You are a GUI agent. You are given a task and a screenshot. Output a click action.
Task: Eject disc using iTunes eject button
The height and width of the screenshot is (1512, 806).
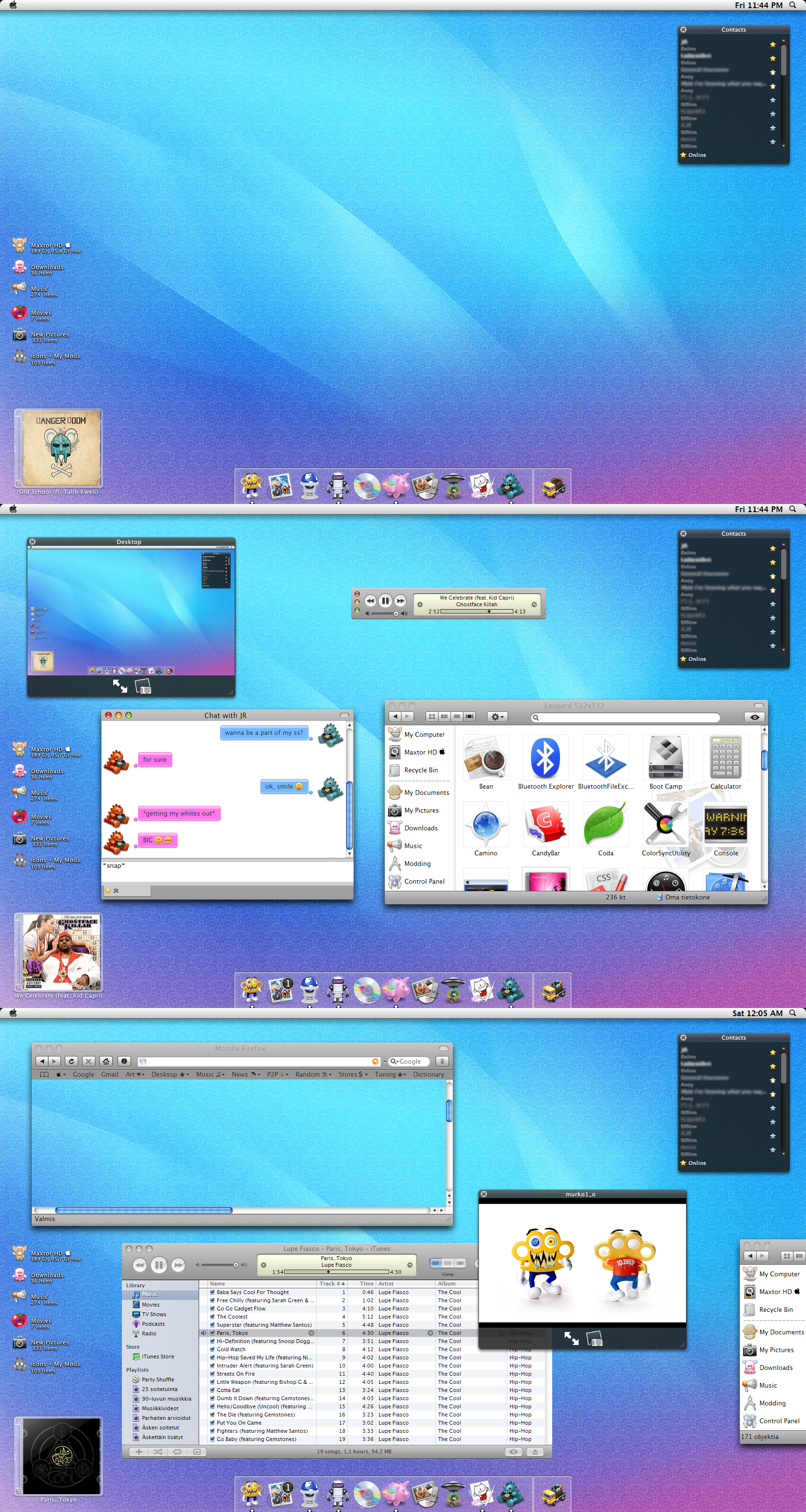tap(534, 1452)
